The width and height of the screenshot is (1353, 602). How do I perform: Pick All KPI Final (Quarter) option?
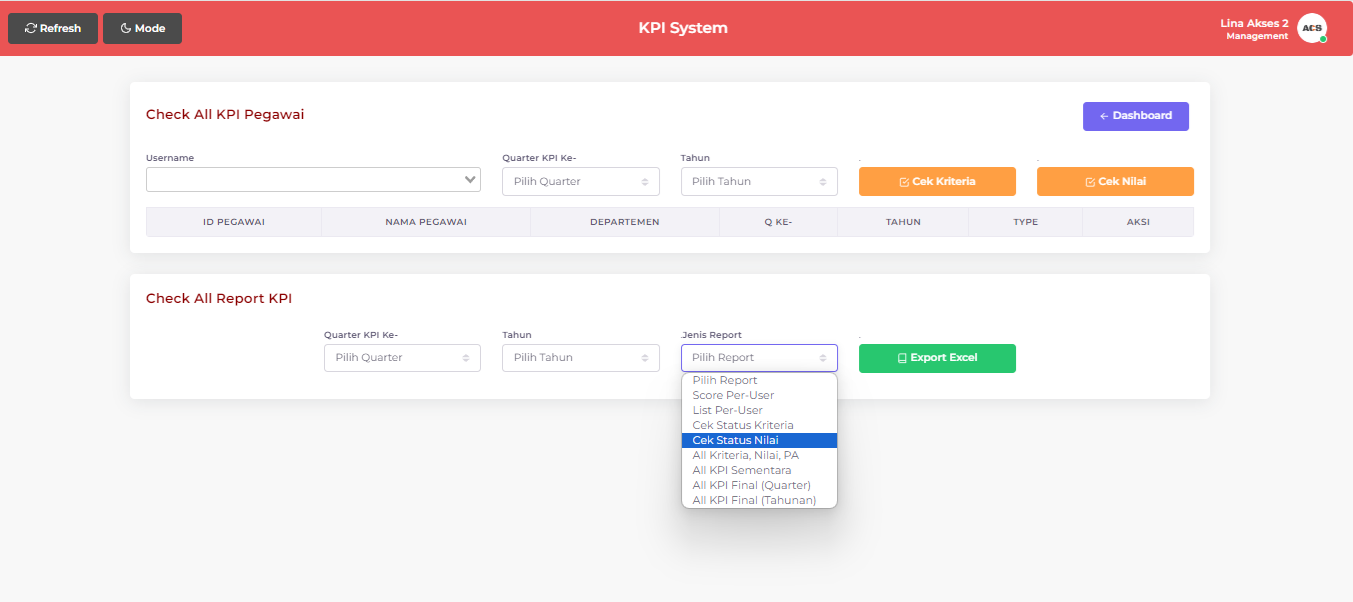pos(751,485)
